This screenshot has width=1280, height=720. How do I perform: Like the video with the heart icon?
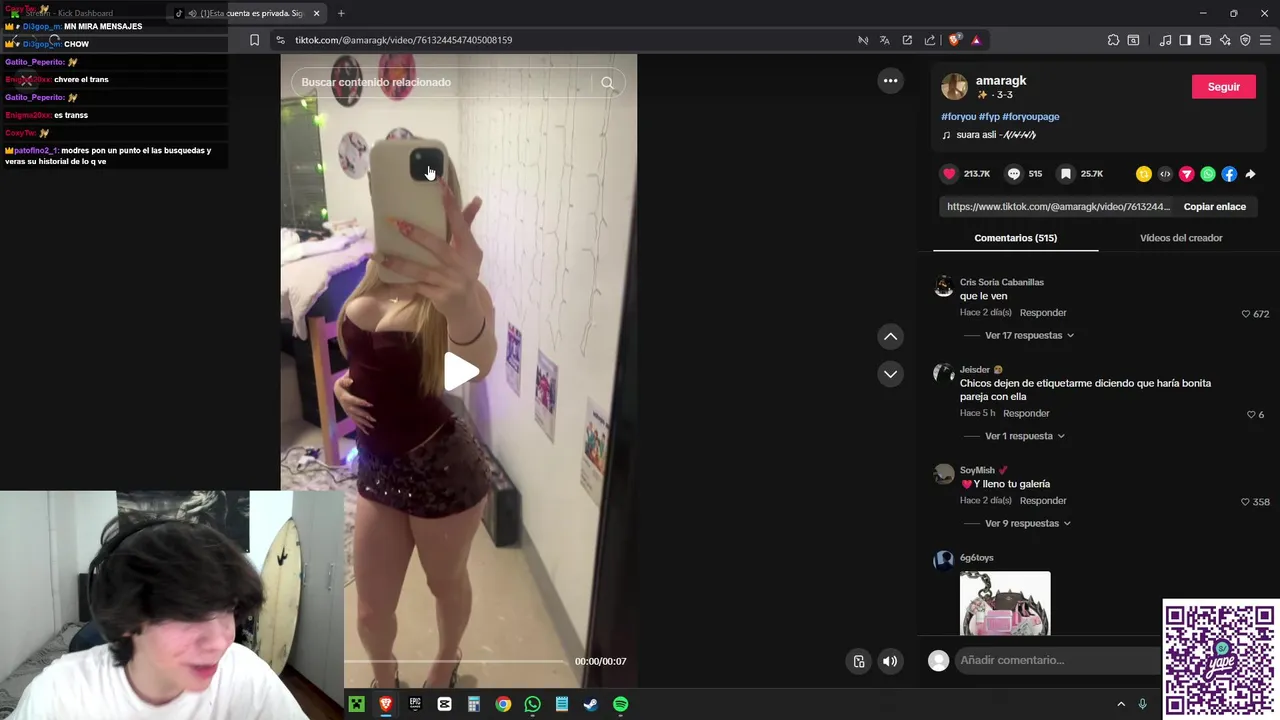point(949,174)
